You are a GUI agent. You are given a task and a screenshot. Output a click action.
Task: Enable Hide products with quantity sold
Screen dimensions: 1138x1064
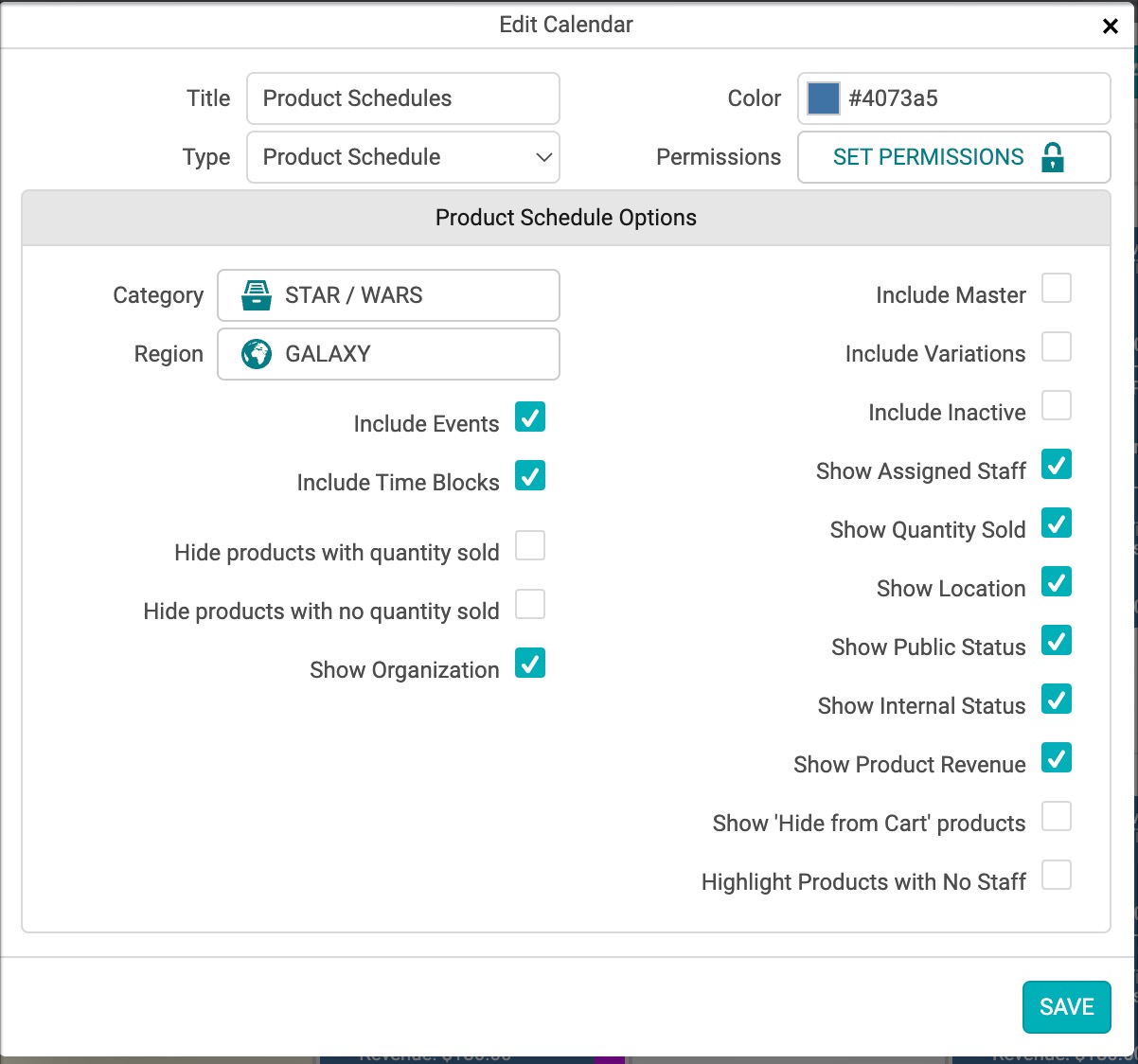click(x=530, y=545)
